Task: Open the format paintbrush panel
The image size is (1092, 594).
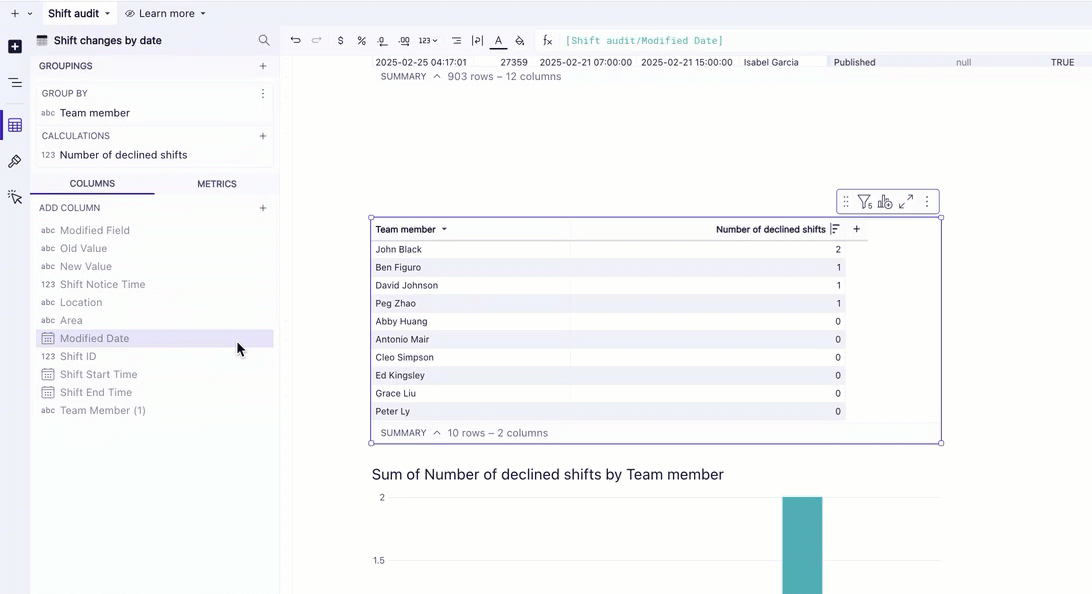Action: pos(15,162)
